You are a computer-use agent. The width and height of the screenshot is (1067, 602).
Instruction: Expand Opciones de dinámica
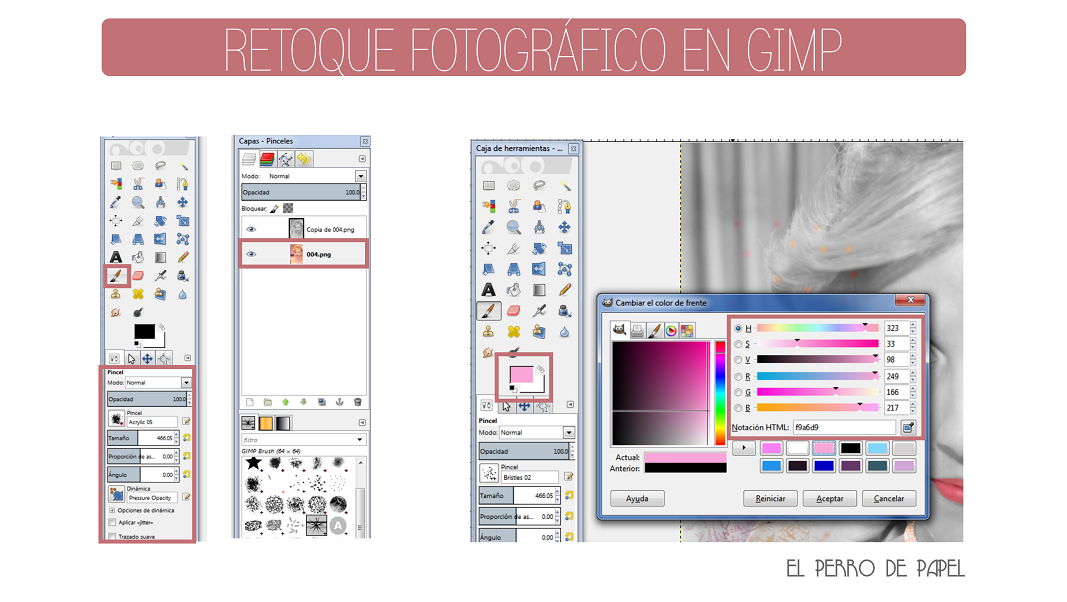click(x=112, y=510)
